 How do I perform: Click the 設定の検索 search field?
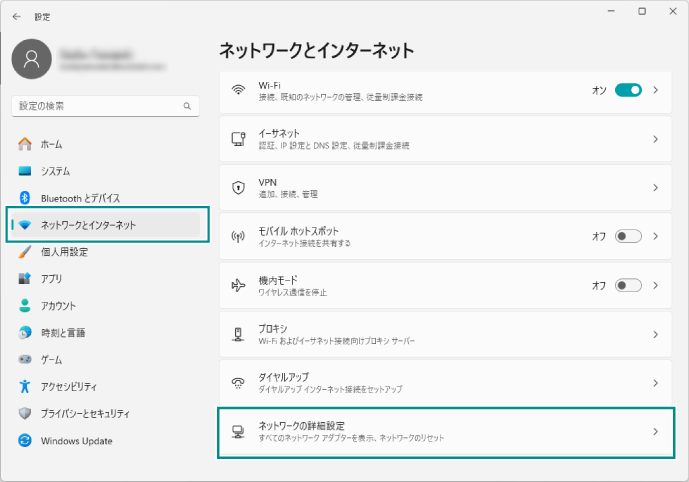98,105
